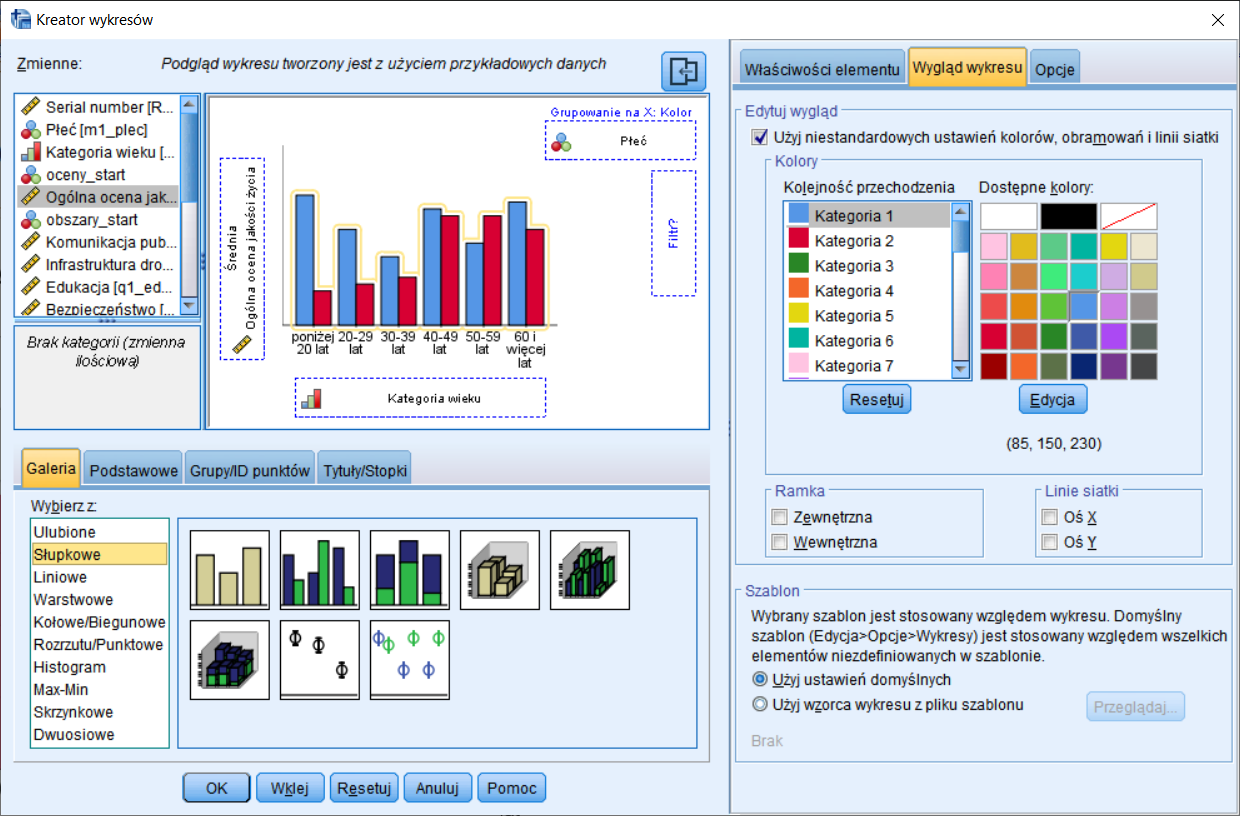Choose the stacked 3-D bar chart icon
Screen dimensions: 1240x816
(x=229, y=660)
